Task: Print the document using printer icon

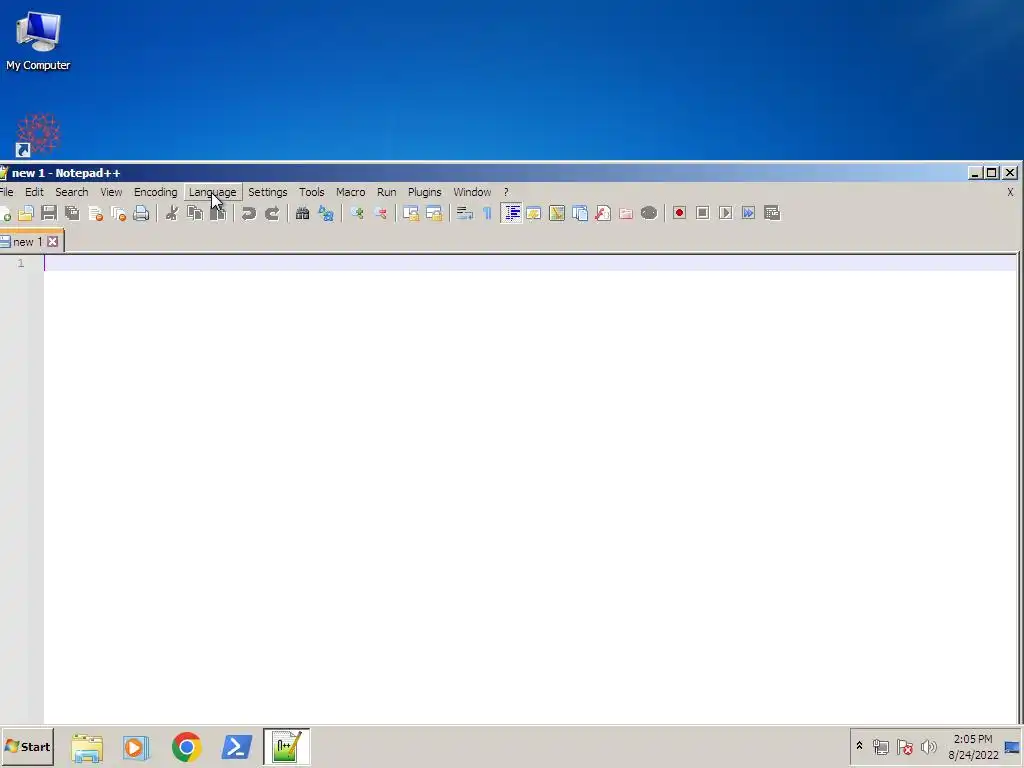Action: pyautogui.click(x=141, y=214)
